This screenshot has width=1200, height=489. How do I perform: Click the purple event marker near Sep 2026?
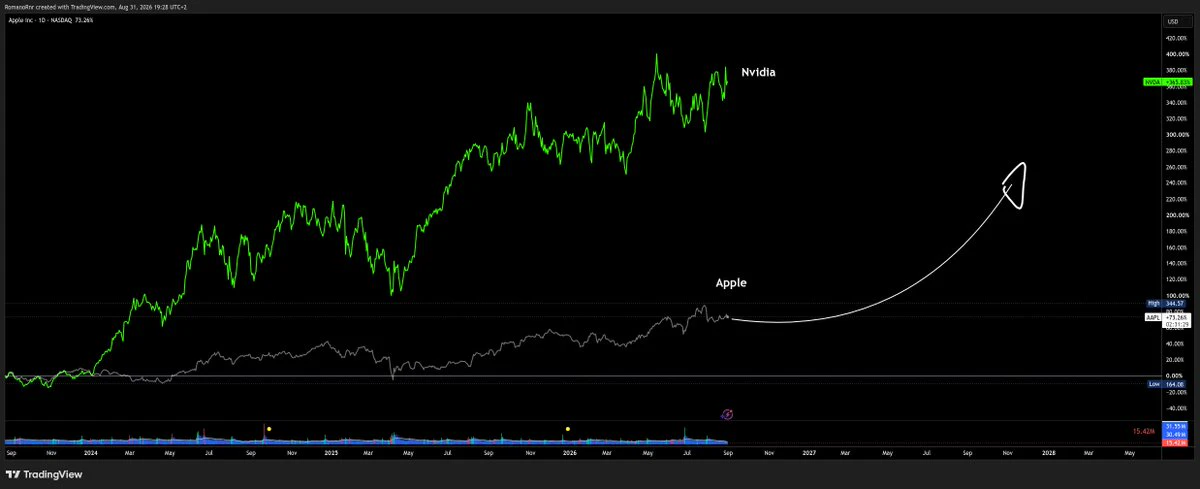(x=727, y=413)
